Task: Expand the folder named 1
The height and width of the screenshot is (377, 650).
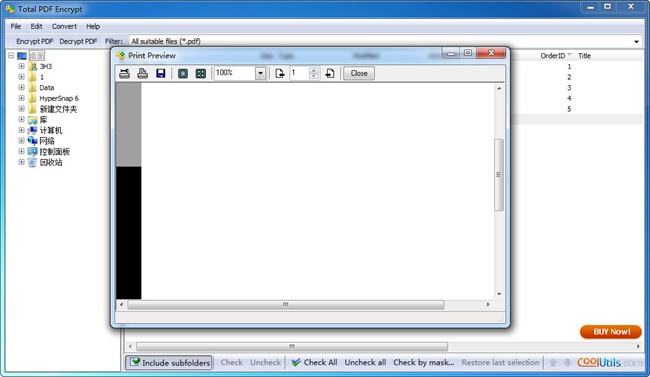Action: tap(22, 77)
